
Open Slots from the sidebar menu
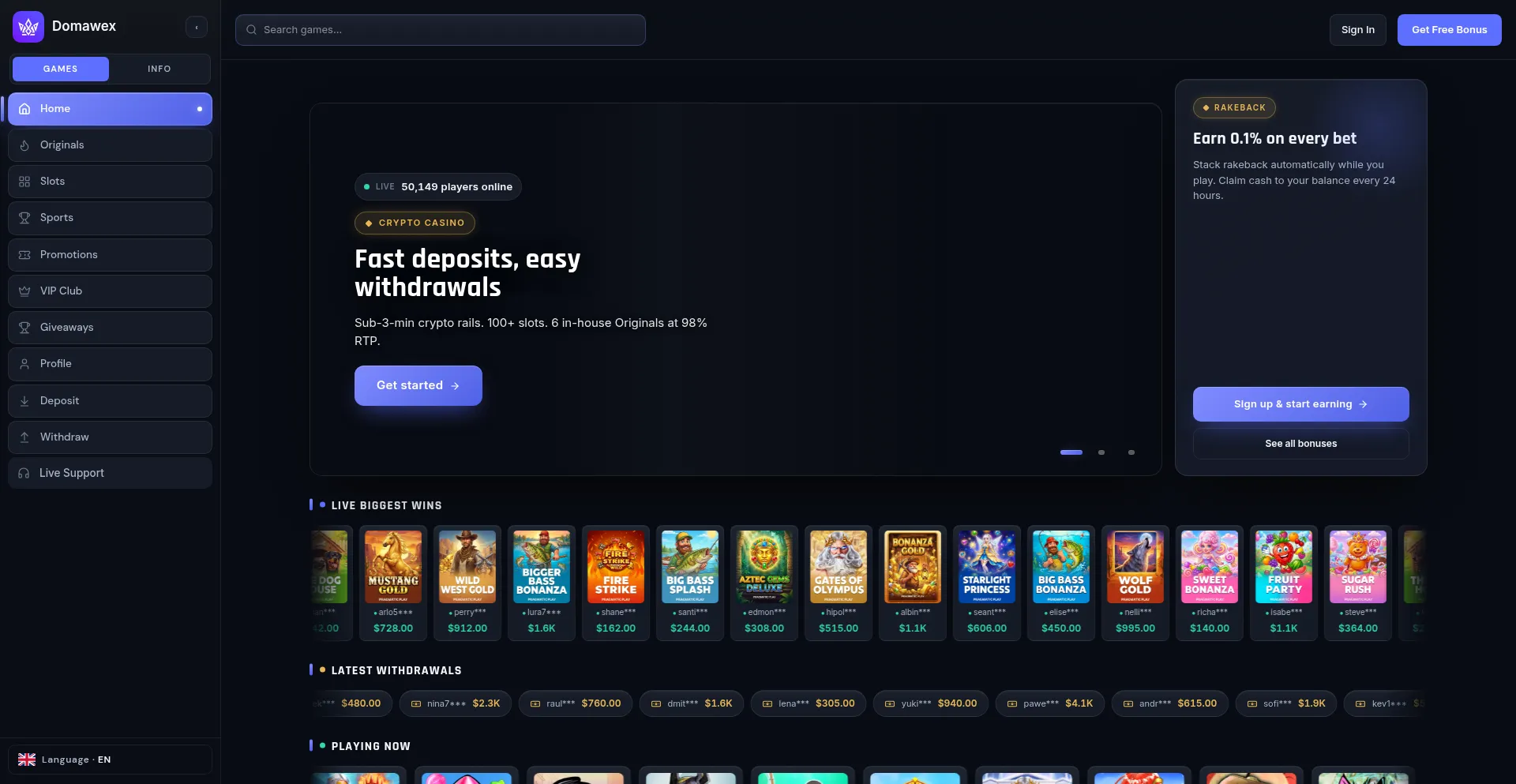click(110, 182)
